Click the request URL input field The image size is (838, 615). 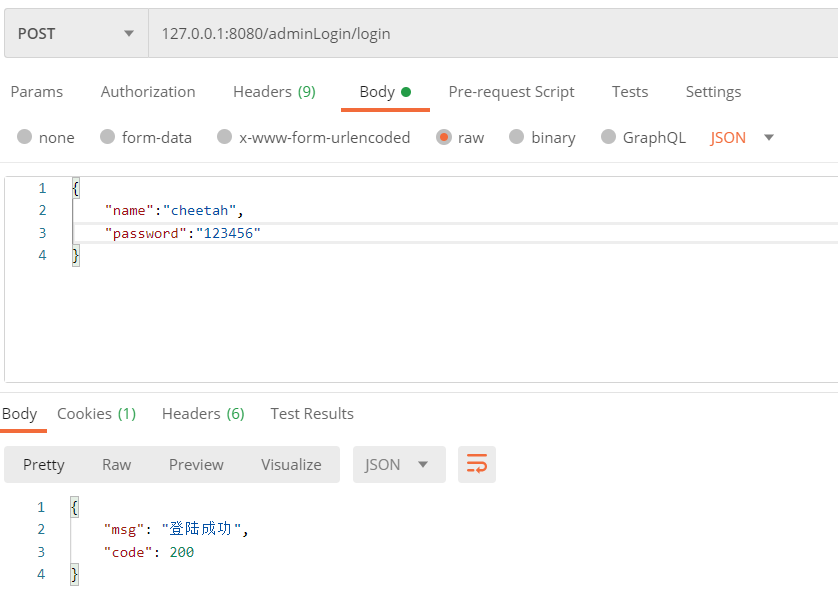(x=493, y=33)
